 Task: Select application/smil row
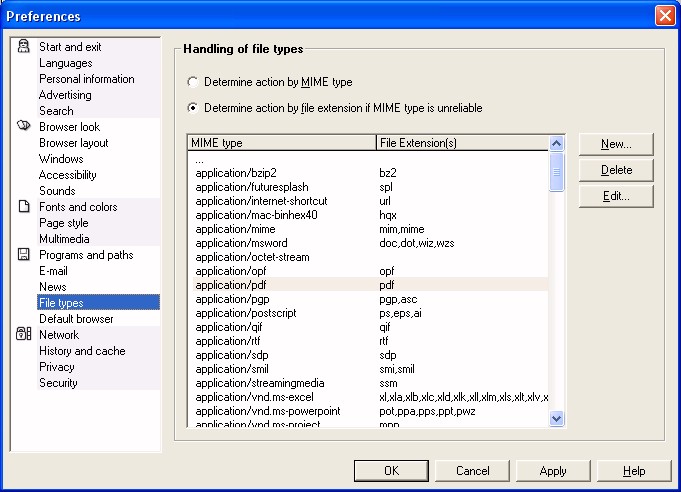tap(370, 369)
